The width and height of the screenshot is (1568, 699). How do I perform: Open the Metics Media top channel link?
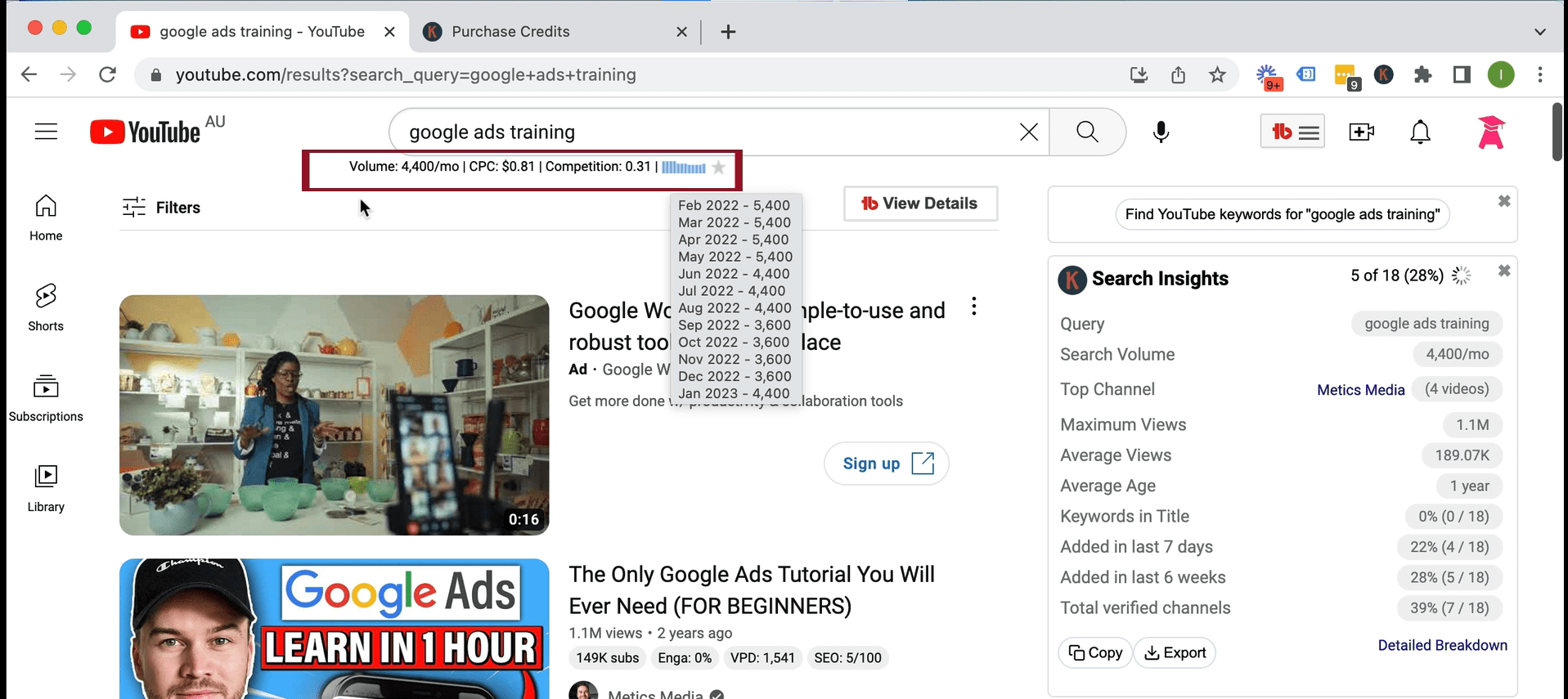click(x=1360, y=390)
